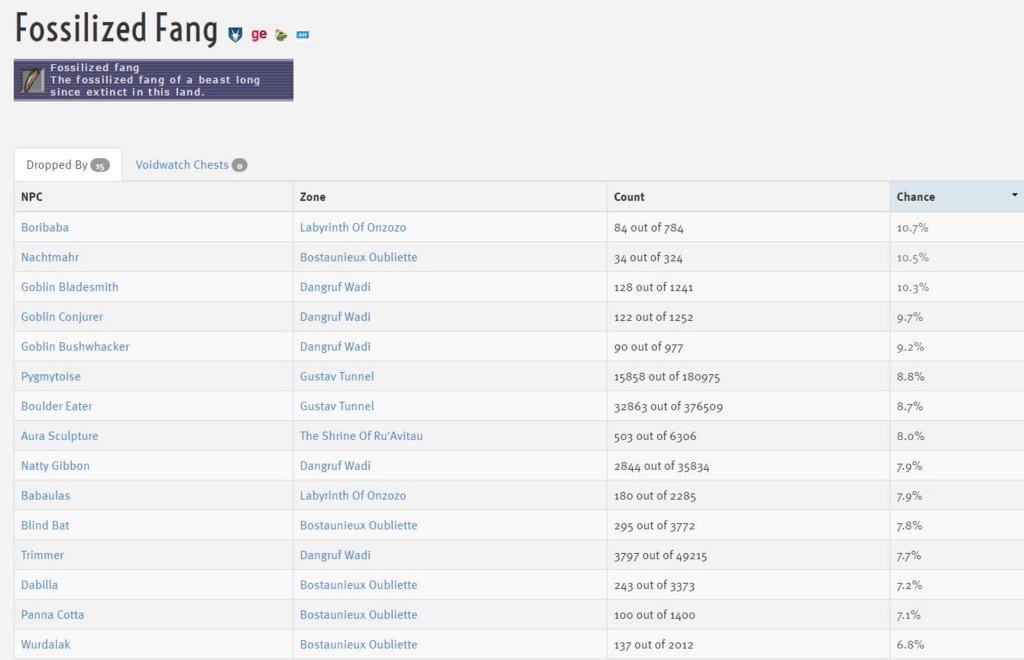The image size is (1024, 660).
Task: Open the Goblin Bladesmith link
Action: tap(69, 287)
